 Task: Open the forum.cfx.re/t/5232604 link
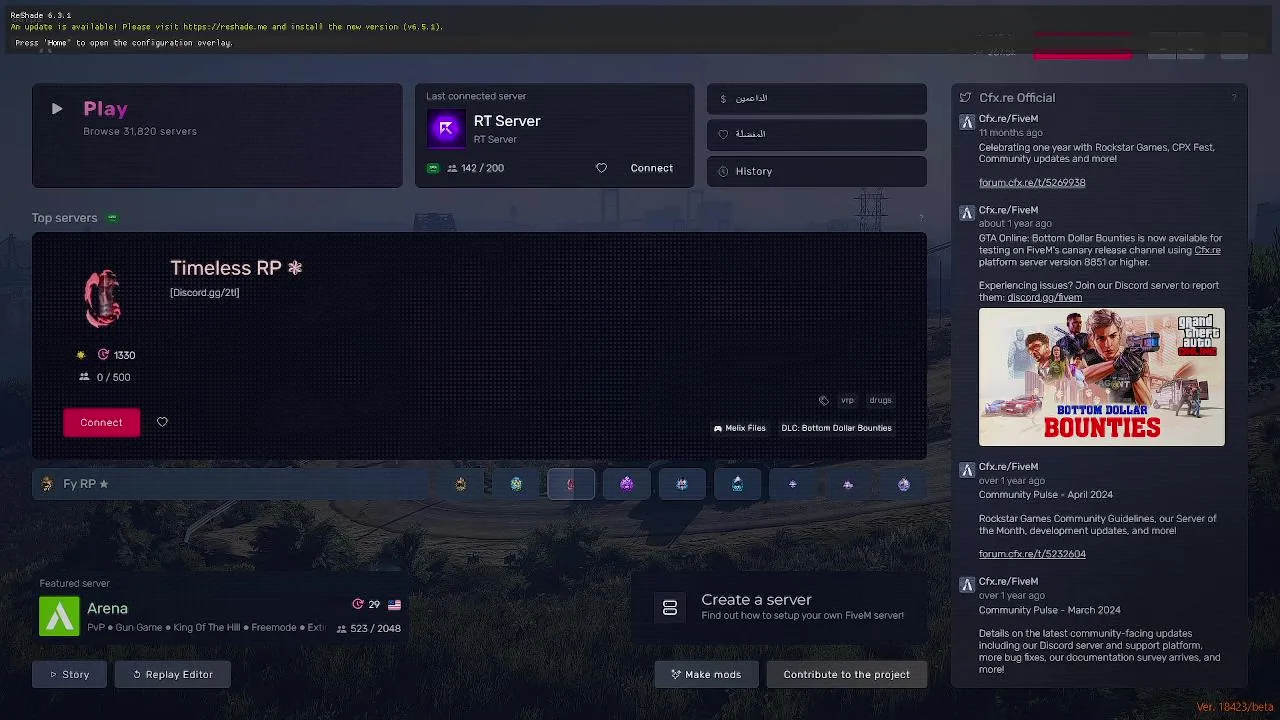1032,554
